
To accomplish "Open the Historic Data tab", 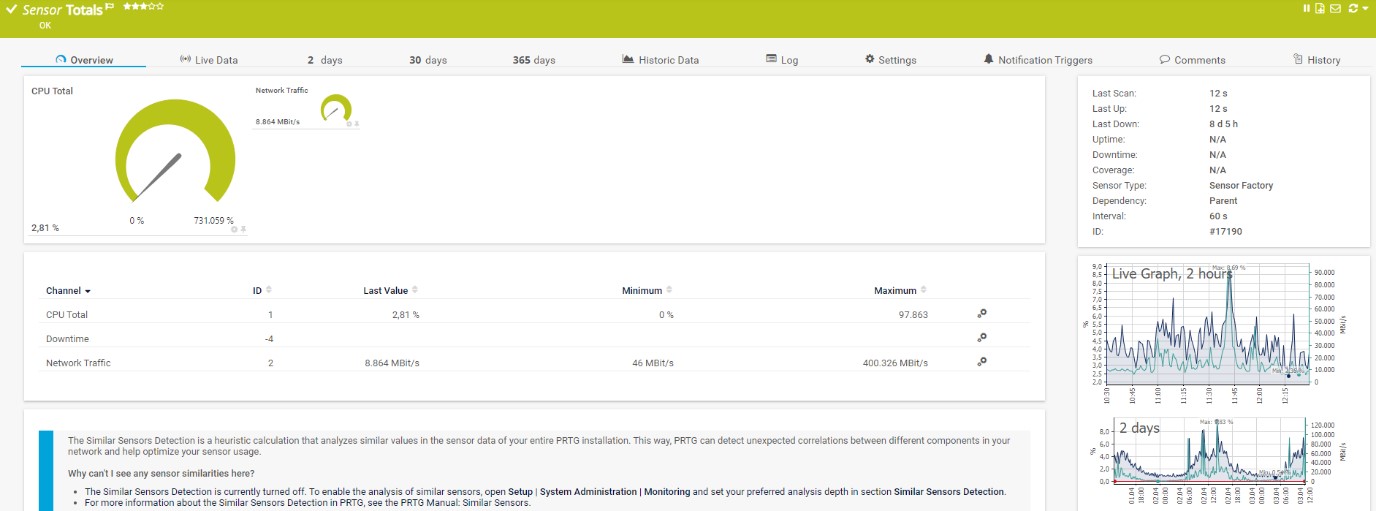I will coord(660,60).
